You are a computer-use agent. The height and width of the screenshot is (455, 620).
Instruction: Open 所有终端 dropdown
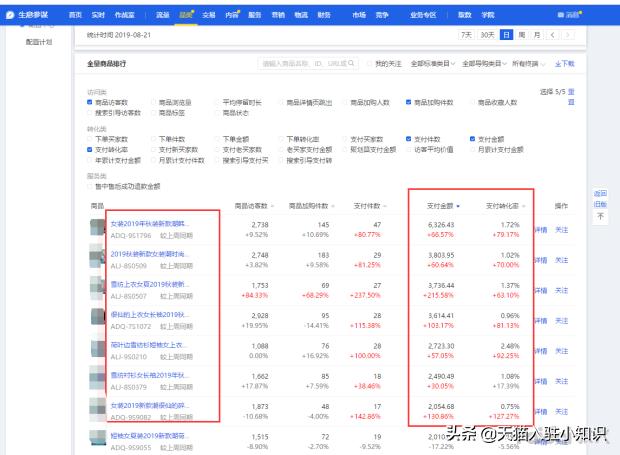tap(528, 64)
